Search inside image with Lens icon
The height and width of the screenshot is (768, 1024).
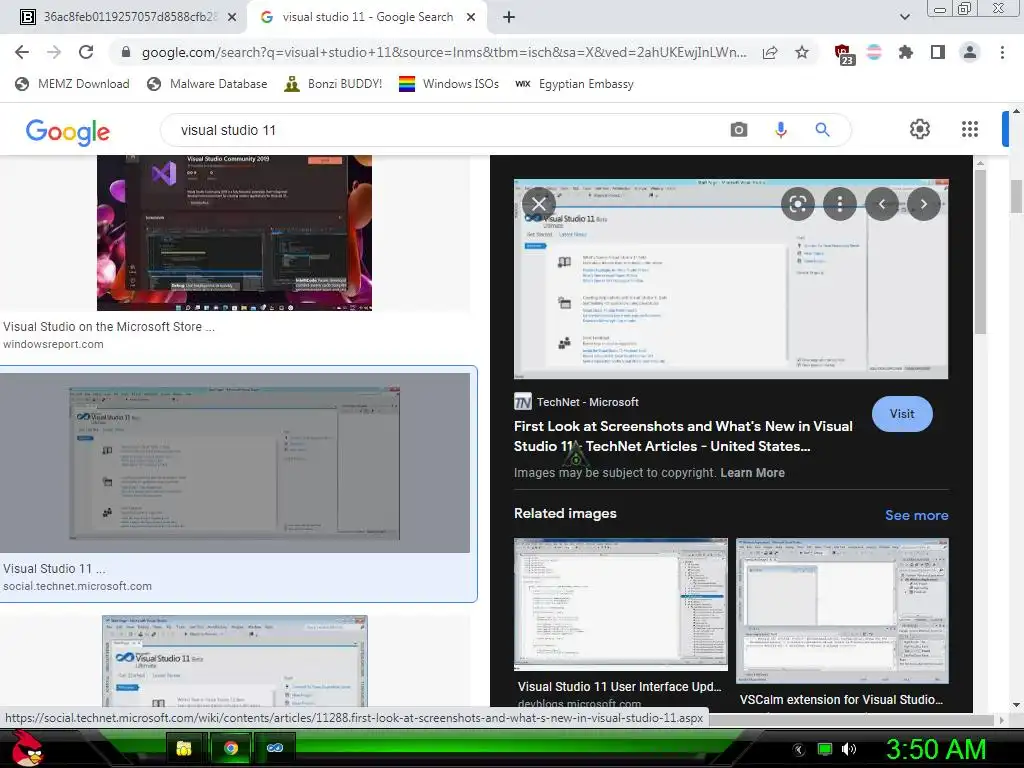coord(797,204)
